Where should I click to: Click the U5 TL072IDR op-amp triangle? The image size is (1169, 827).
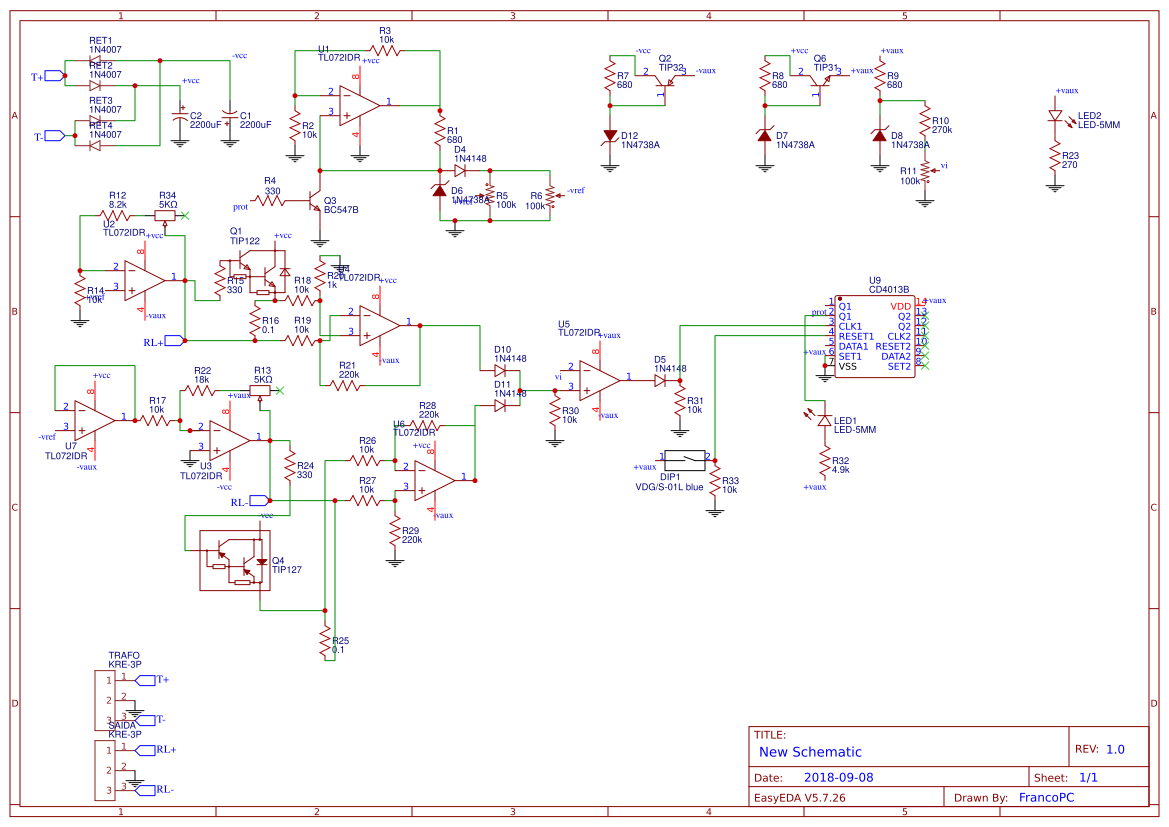point(599,381)
